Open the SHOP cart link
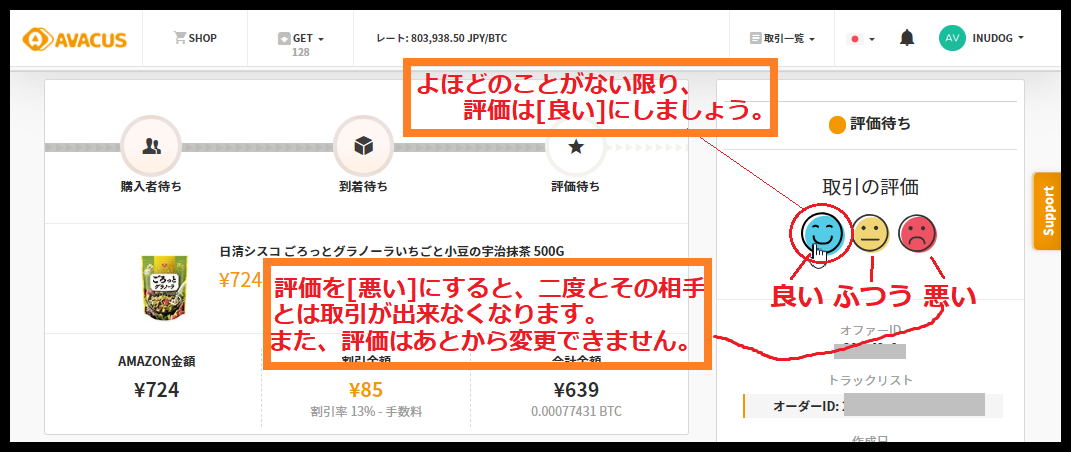Image resolution: width=1071 pixels, height=452 pixels. pos(195,38)
